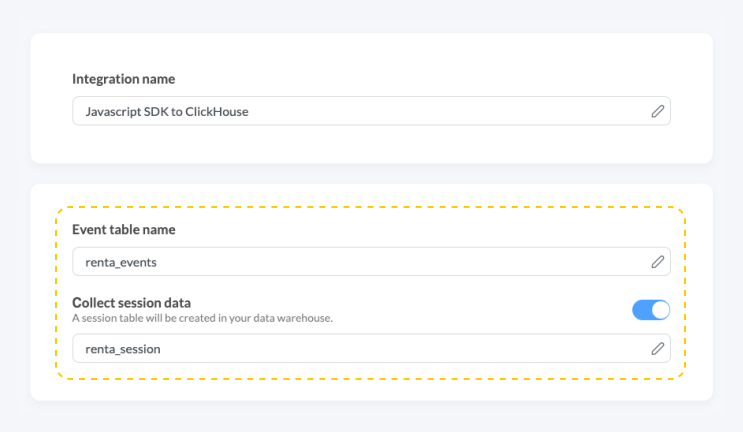
Task: Click the blue track of the session toggle
Action: point(641,310)
